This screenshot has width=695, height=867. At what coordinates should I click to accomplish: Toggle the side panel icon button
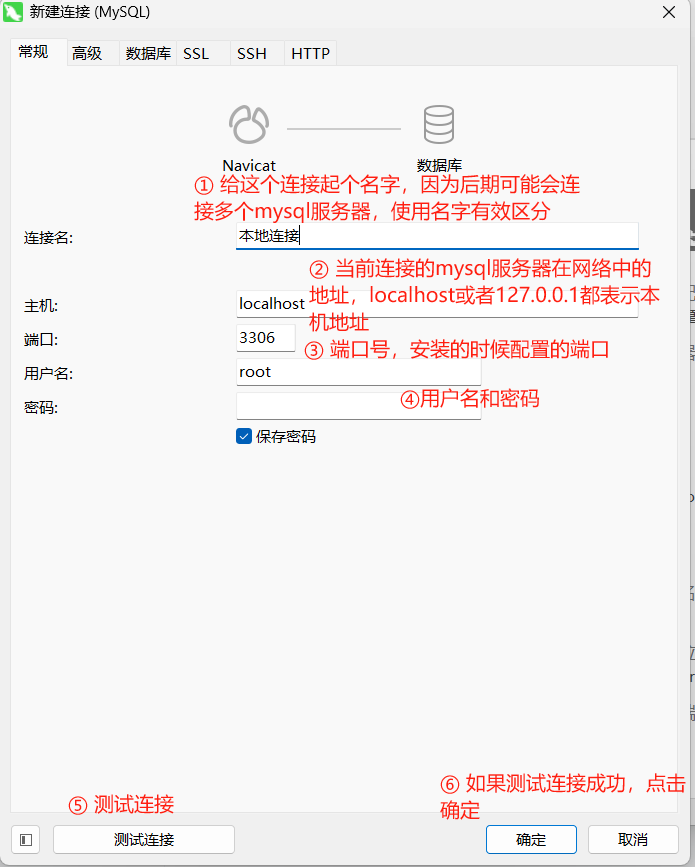pos(25,840)
